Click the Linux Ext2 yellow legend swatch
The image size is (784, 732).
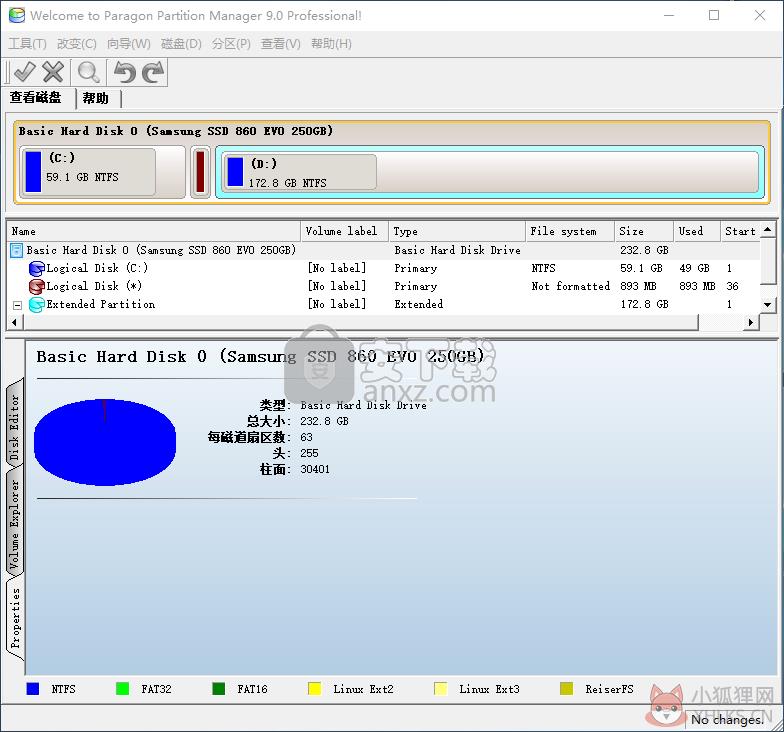coord(314,688)
